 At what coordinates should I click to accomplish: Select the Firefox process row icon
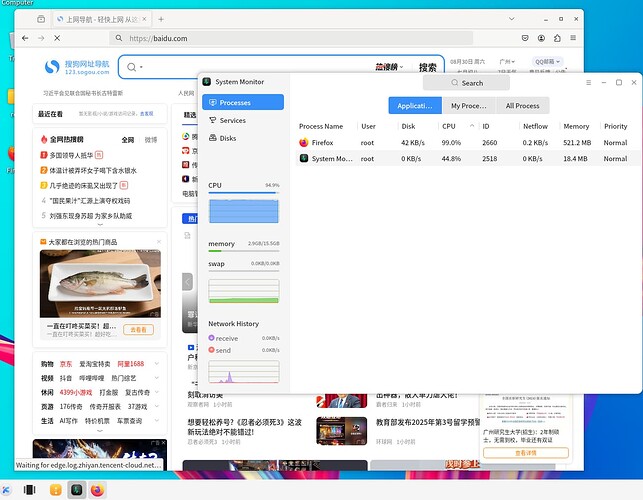304,143
